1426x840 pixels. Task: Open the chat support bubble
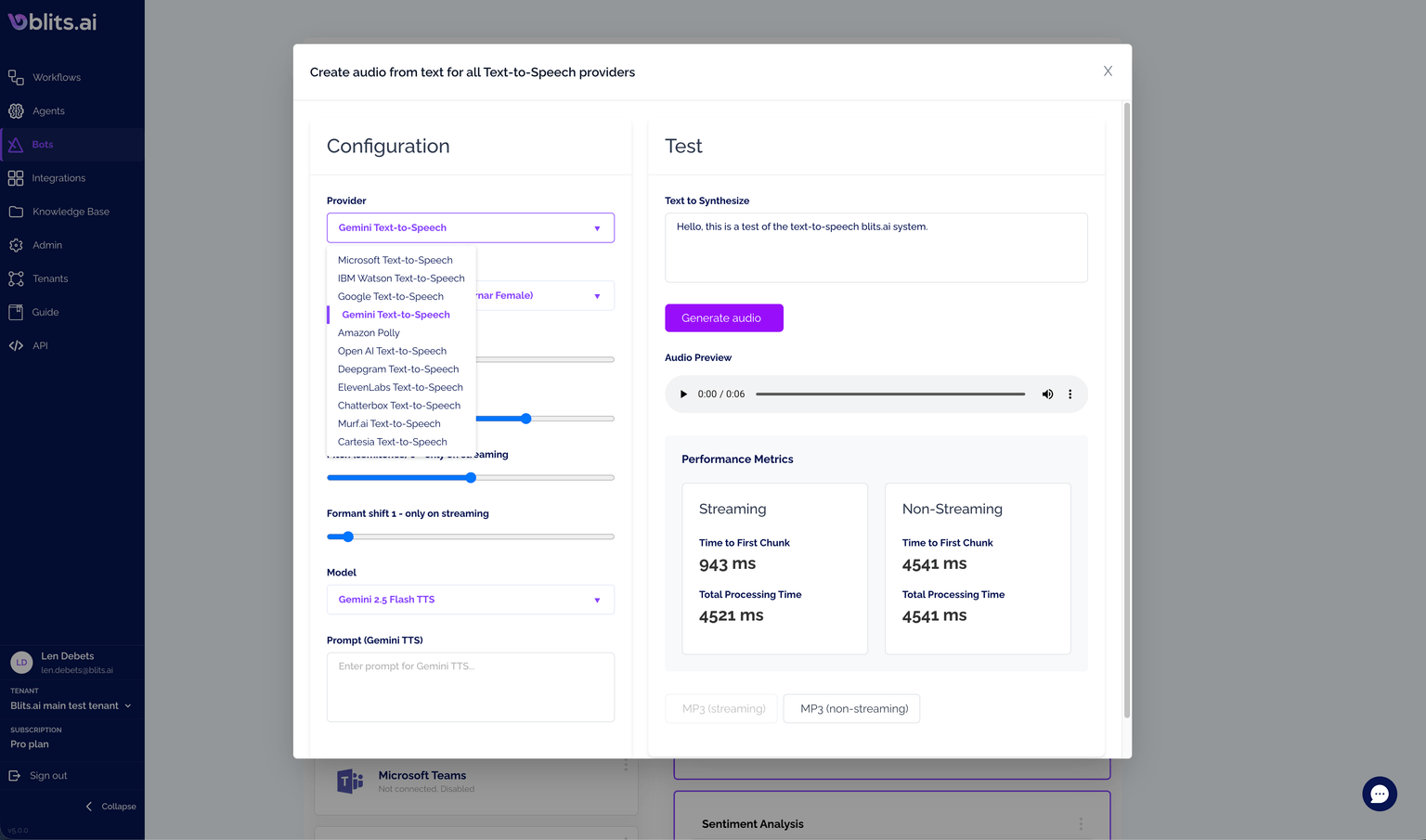[1379, 794]
